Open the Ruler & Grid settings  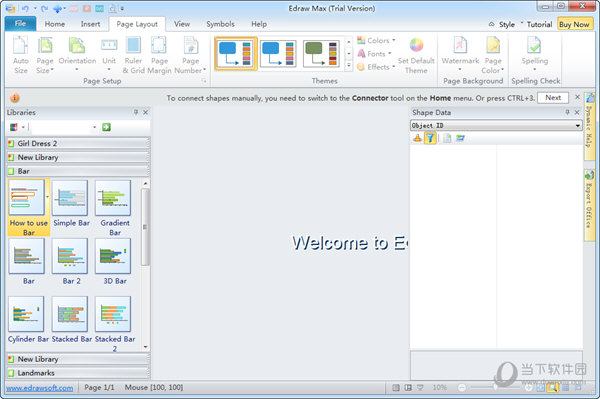point(133,55)
